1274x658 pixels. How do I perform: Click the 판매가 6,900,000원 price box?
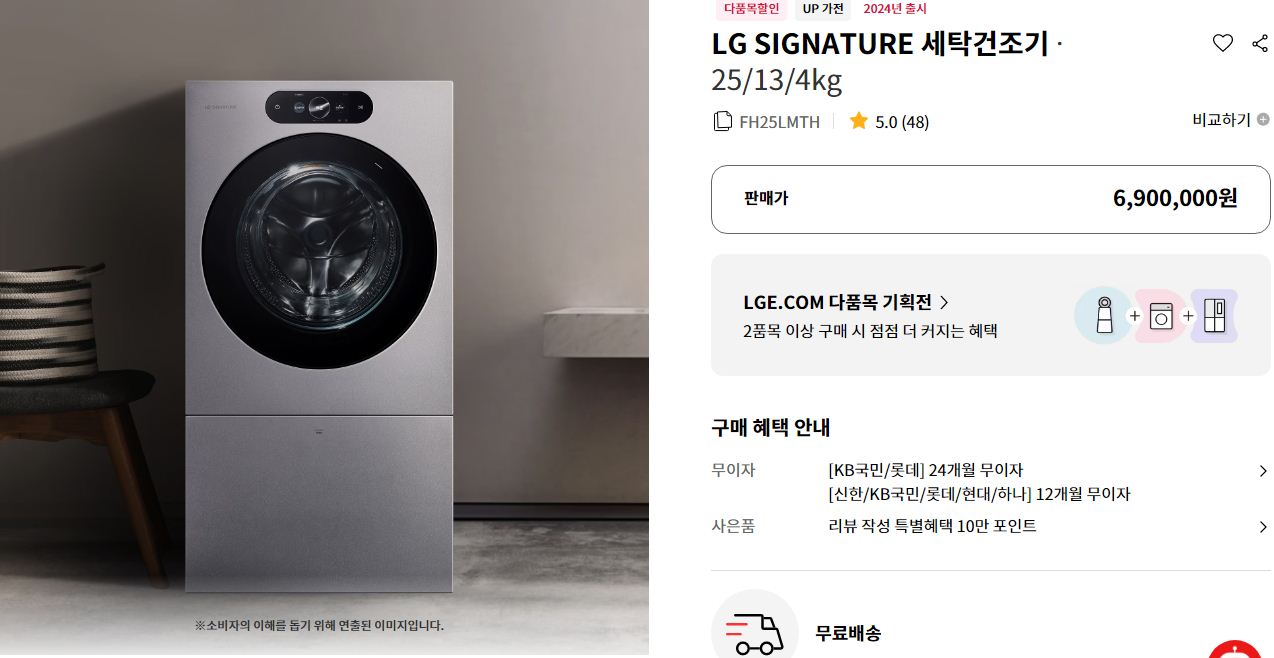tap(990, 199)
